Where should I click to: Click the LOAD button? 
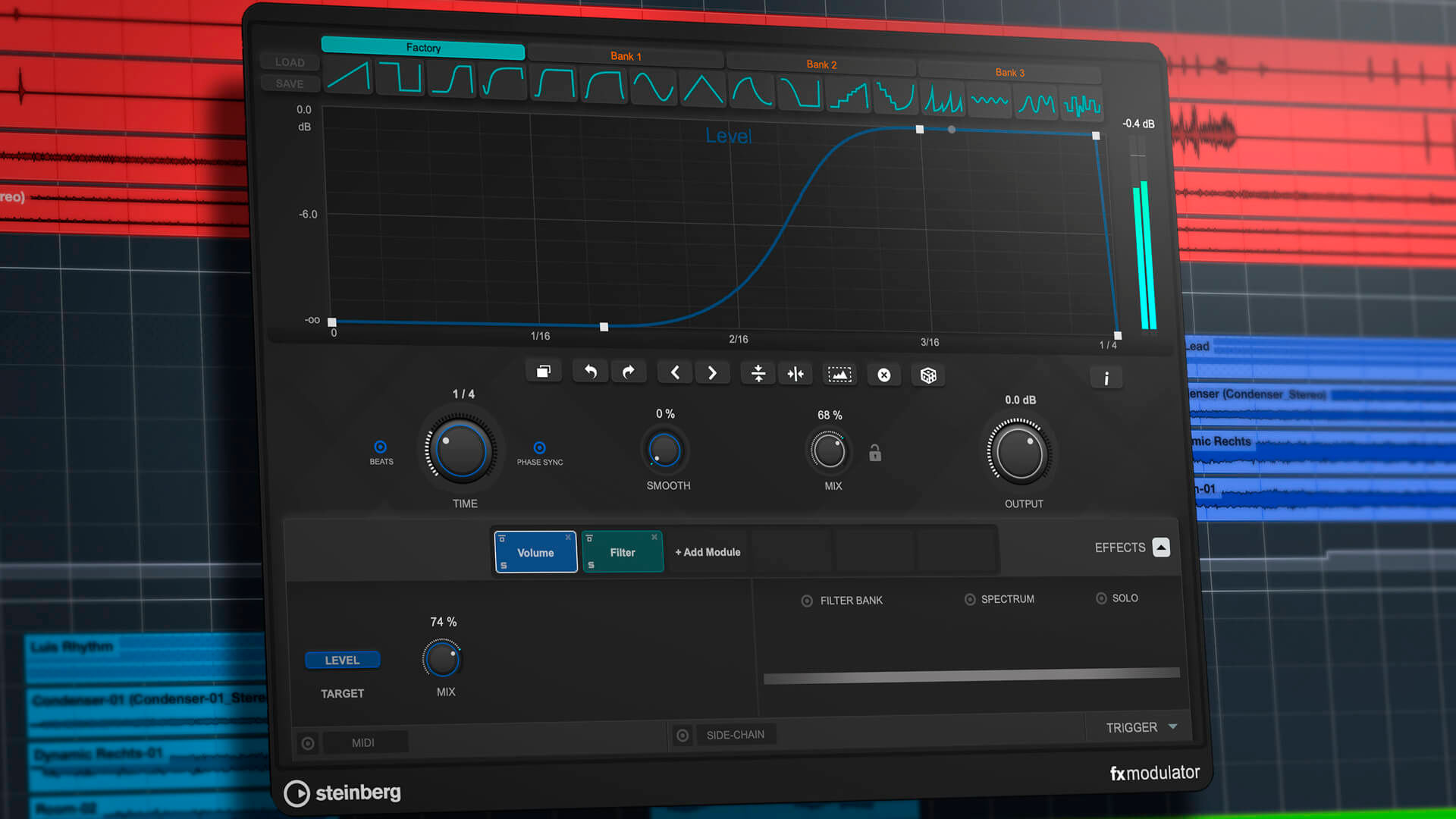click(290, 62)
